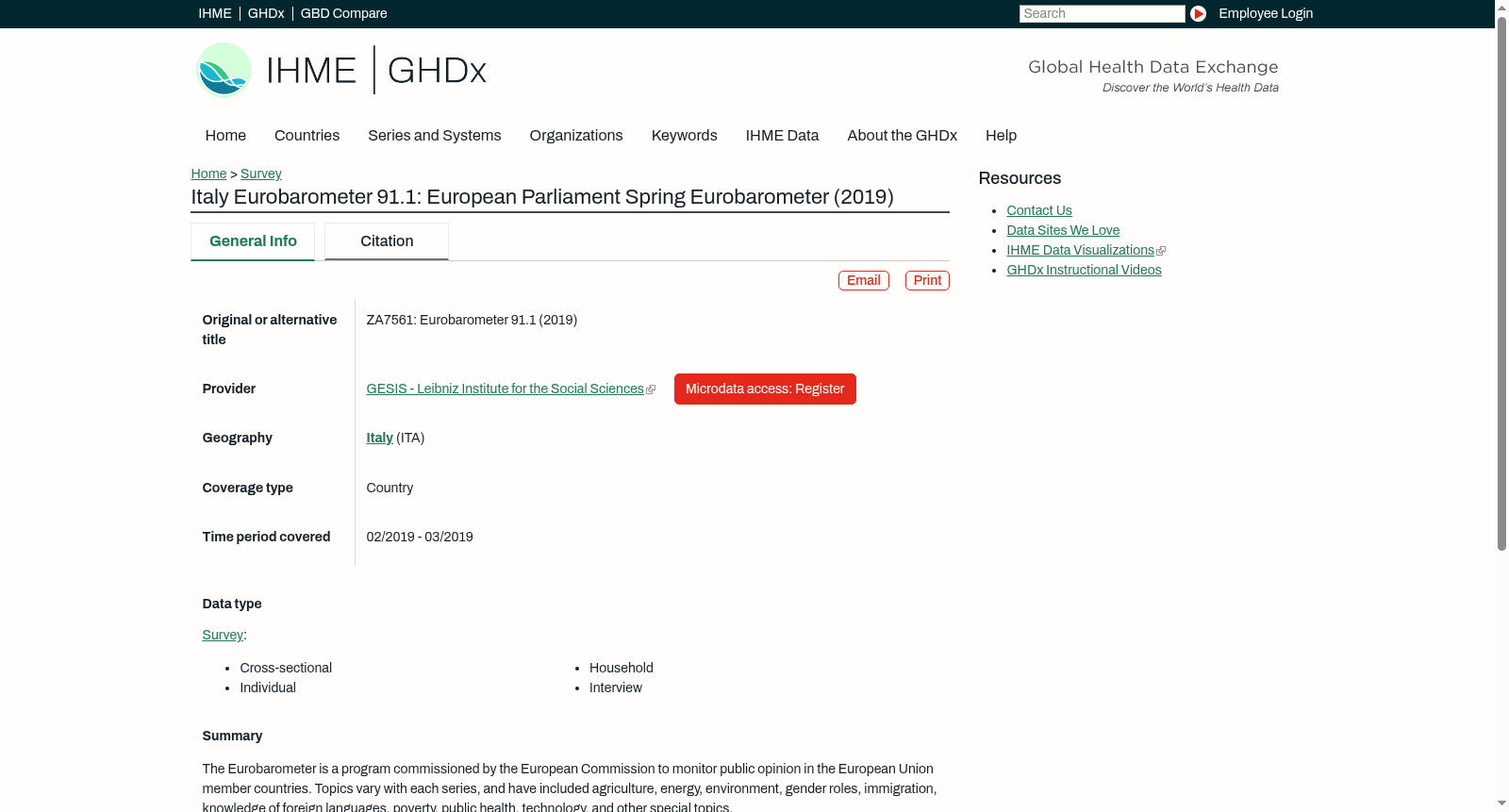Click the Print button
Image resolution: width=1509 pixels, height=812 pixels.
pyautogui.click(x=927, y=280)
